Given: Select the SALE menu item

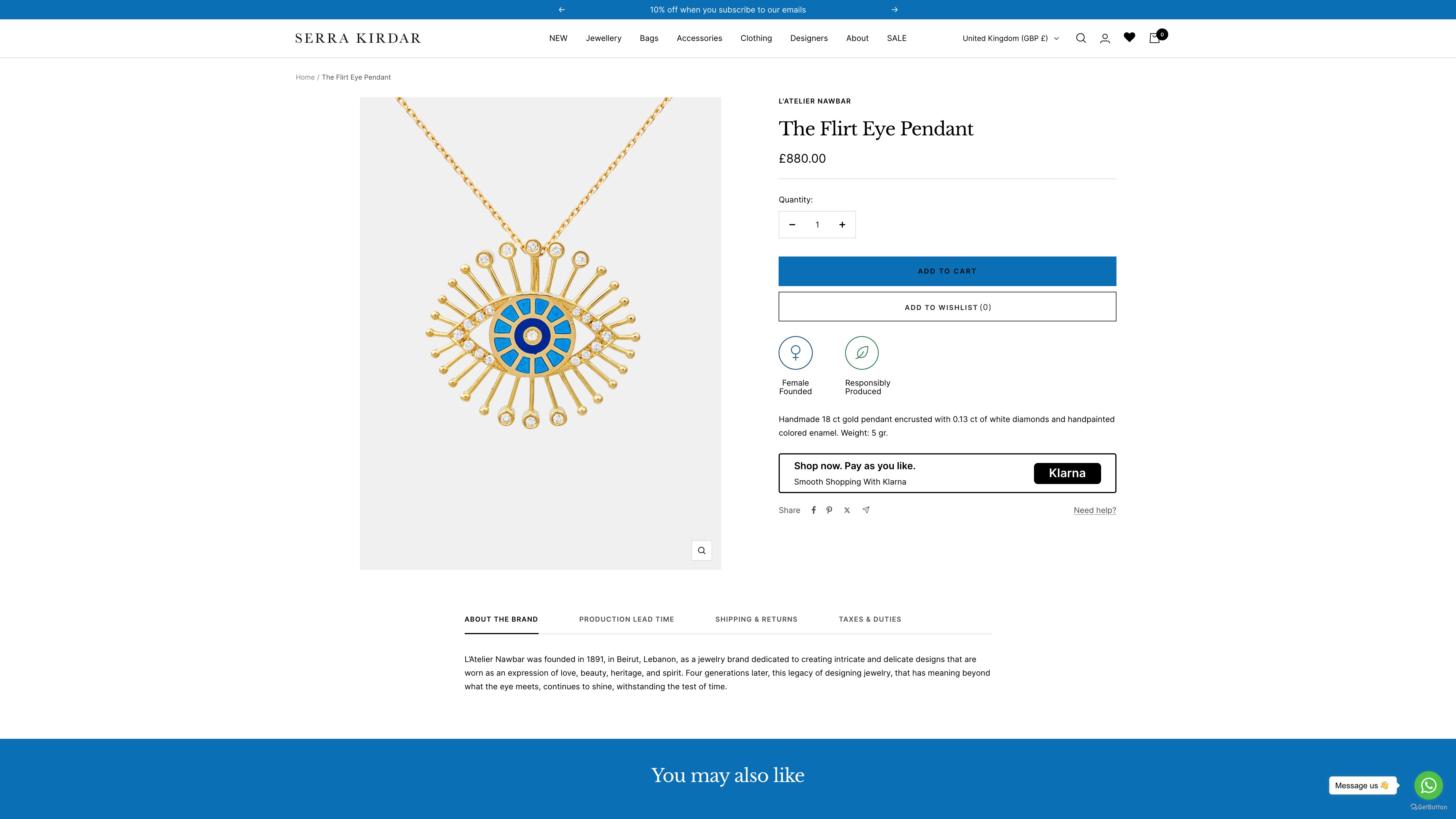Looking at the screenshot, I should [896, 38].
